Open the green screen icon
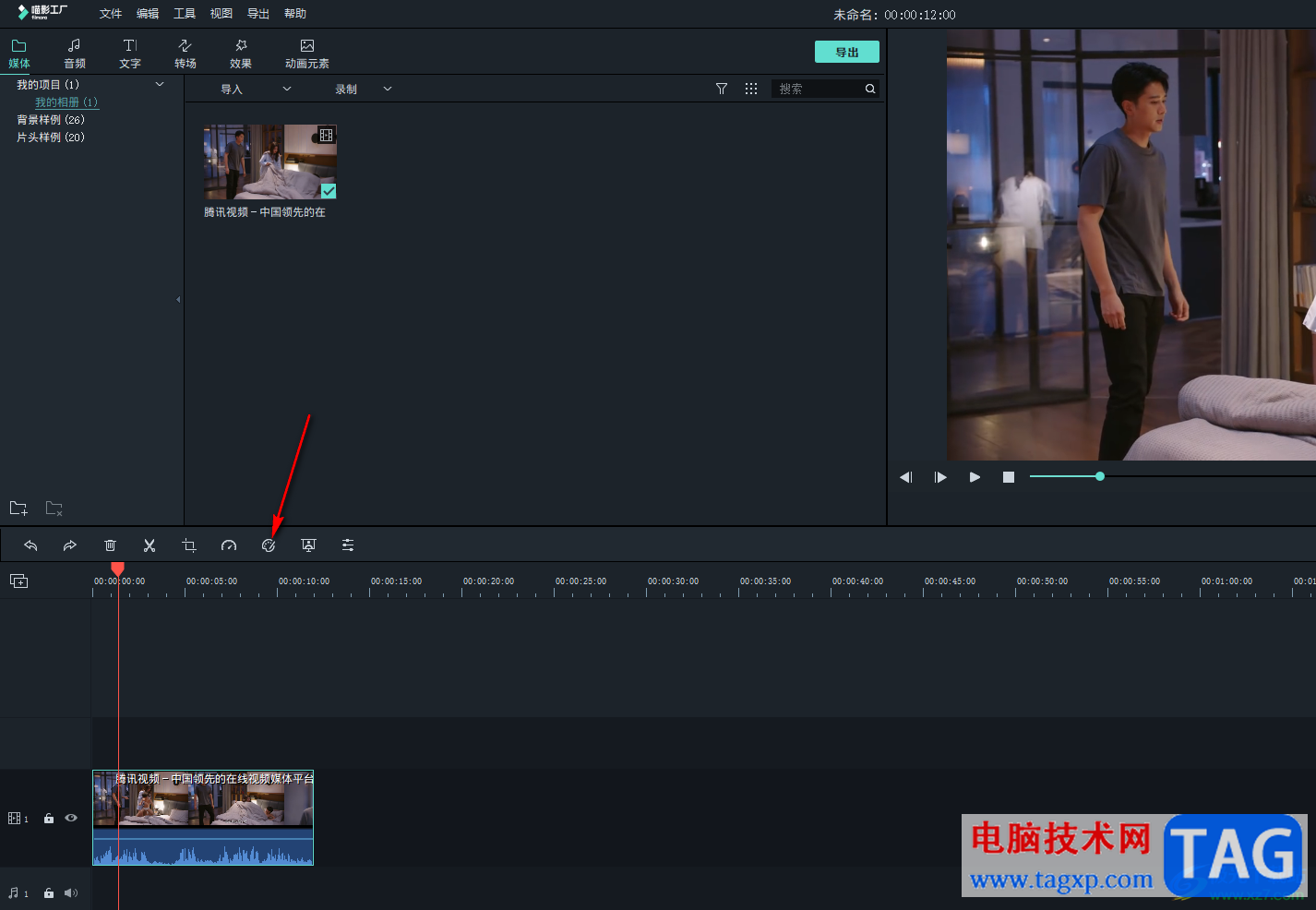The width and height of the screenshot is (1316, 910). [308, 545]
